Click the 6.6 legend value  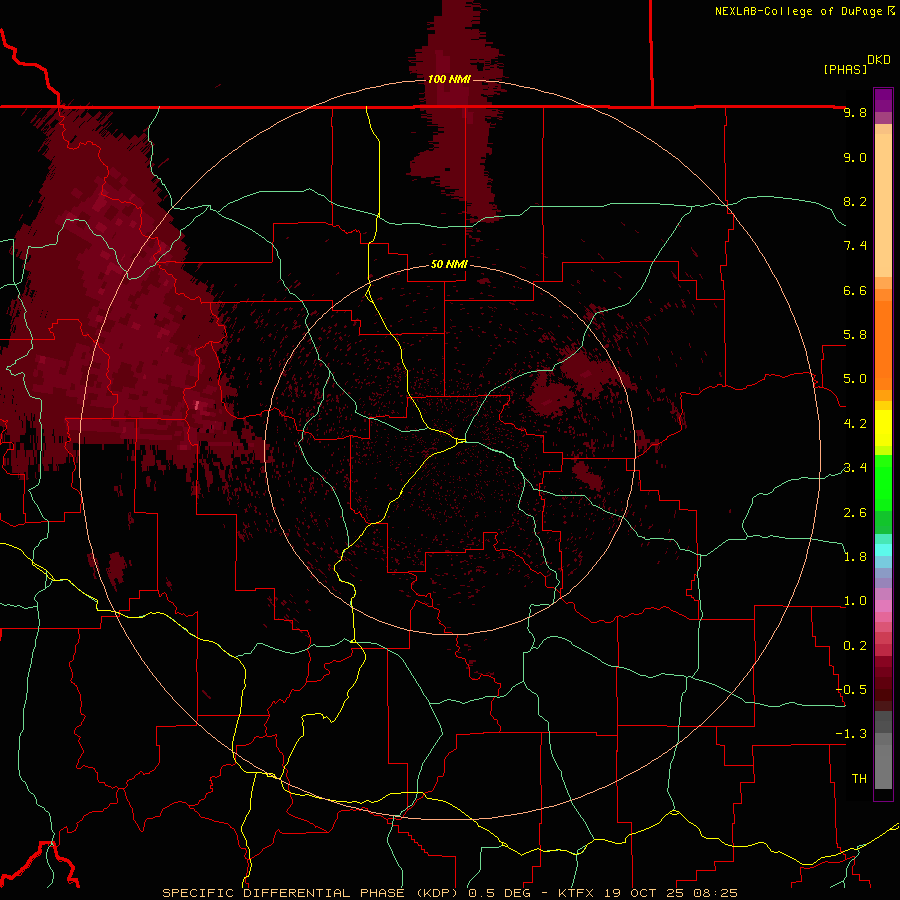[855, 290]
